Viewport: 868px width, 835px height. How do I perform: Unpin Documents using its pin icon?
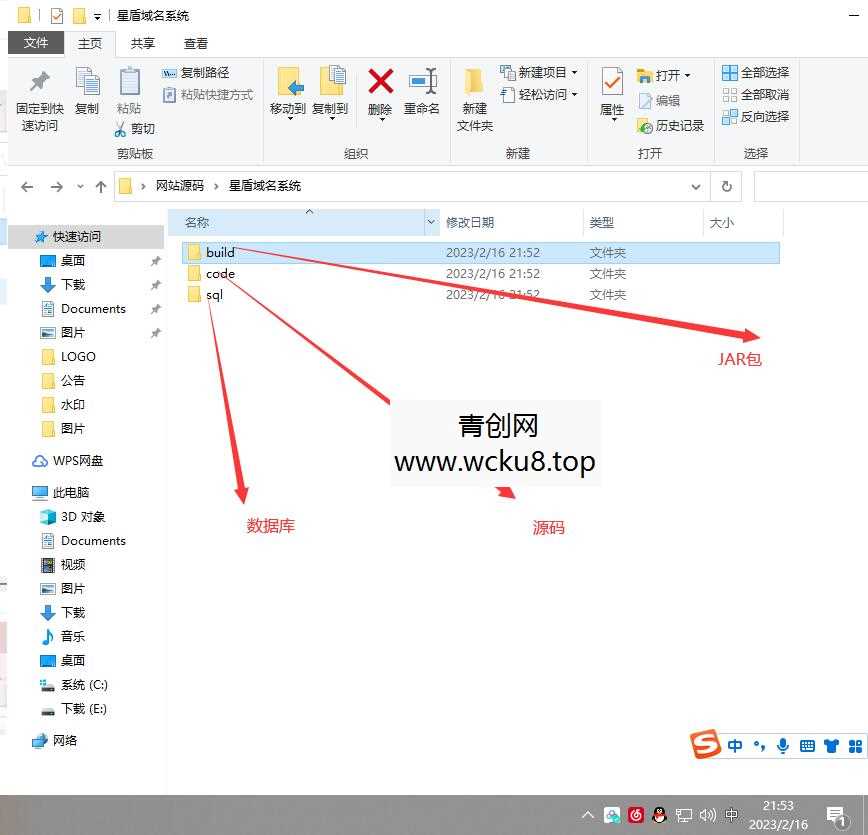(x=155, y=309)
